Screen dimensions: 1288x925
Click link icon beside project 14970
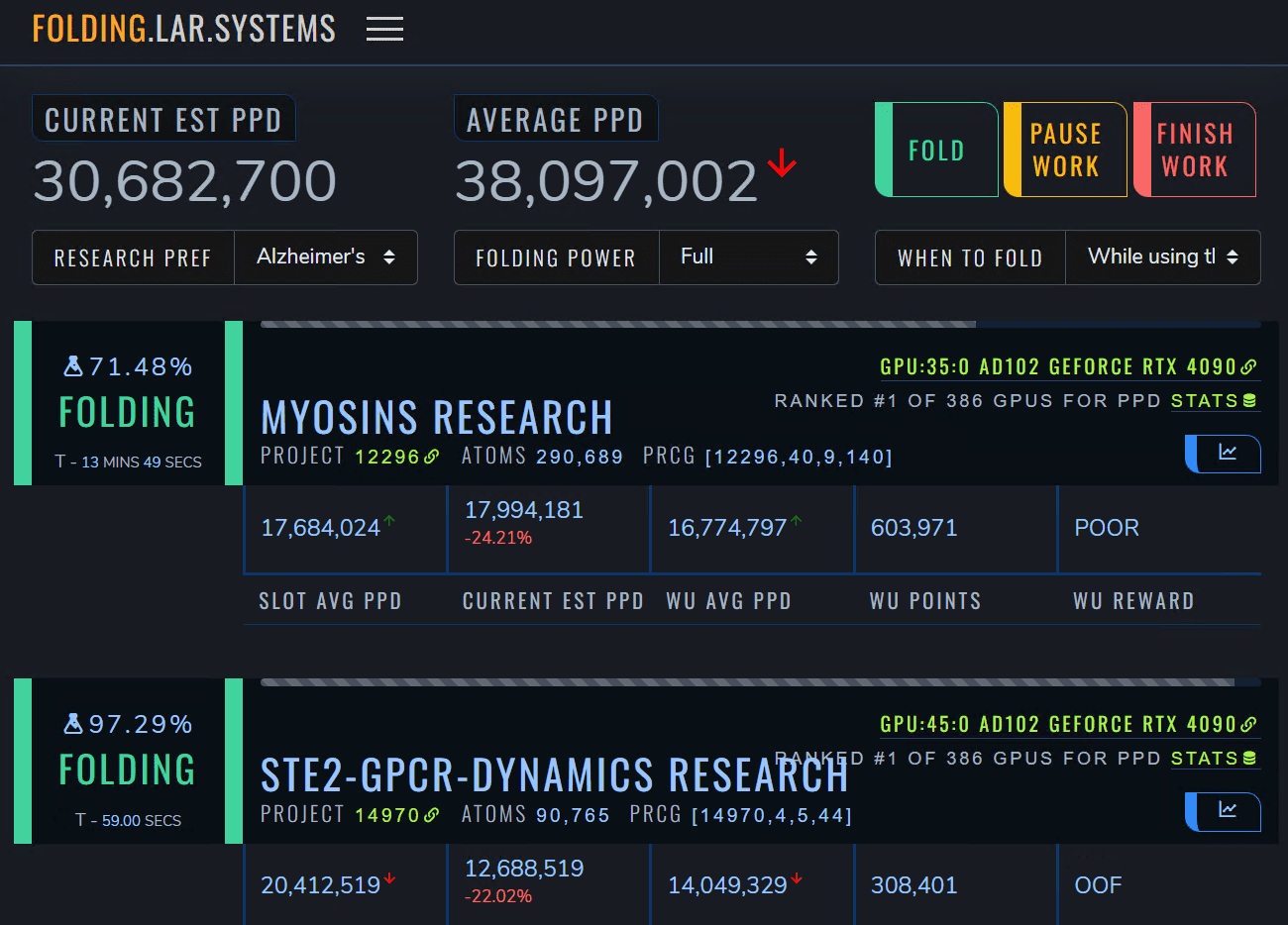pos(432,815)
